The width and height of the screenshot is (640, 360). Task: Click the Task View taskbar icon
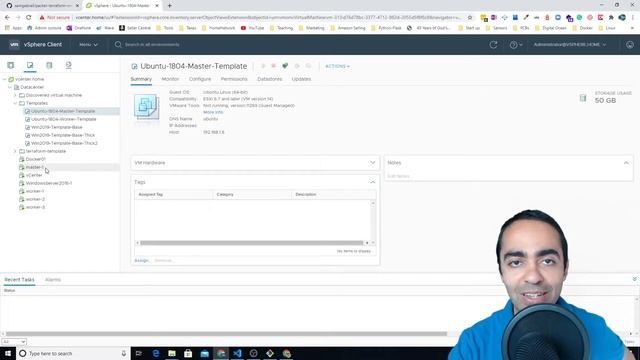(x=139, y=353)
